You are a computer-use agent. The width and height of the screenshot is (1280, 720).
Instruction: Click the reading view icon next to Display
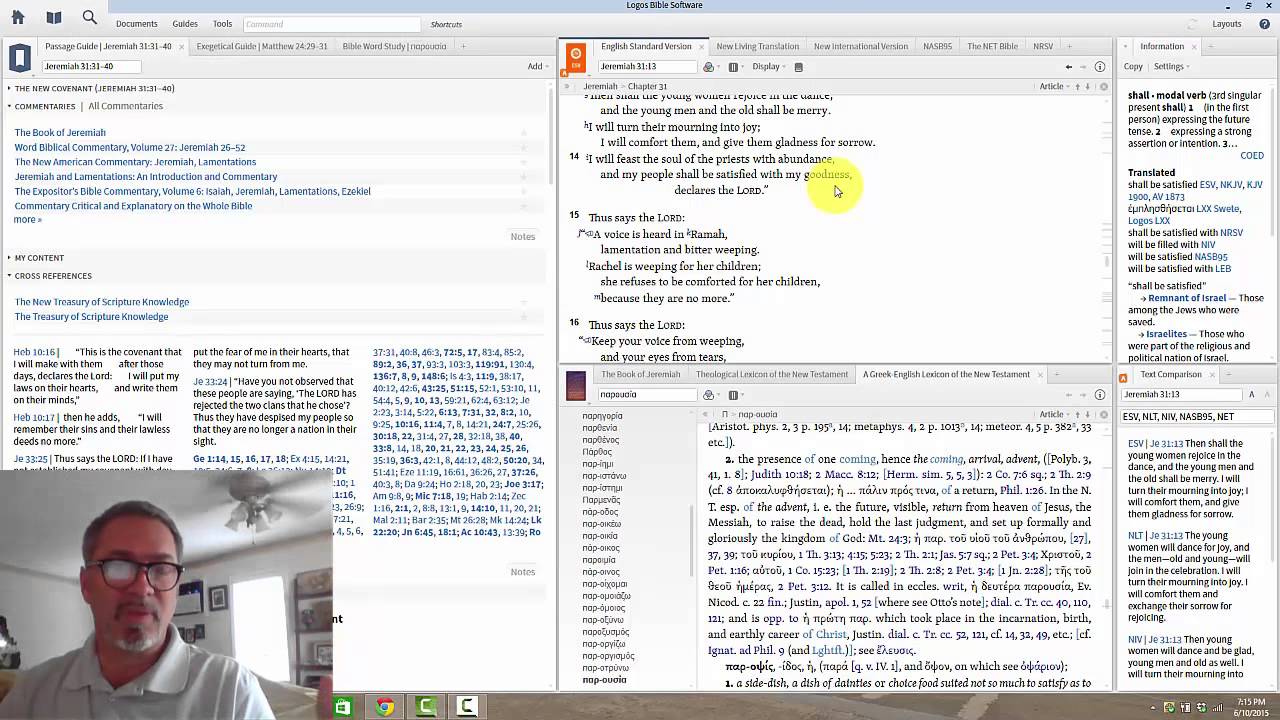click(798, 67)
